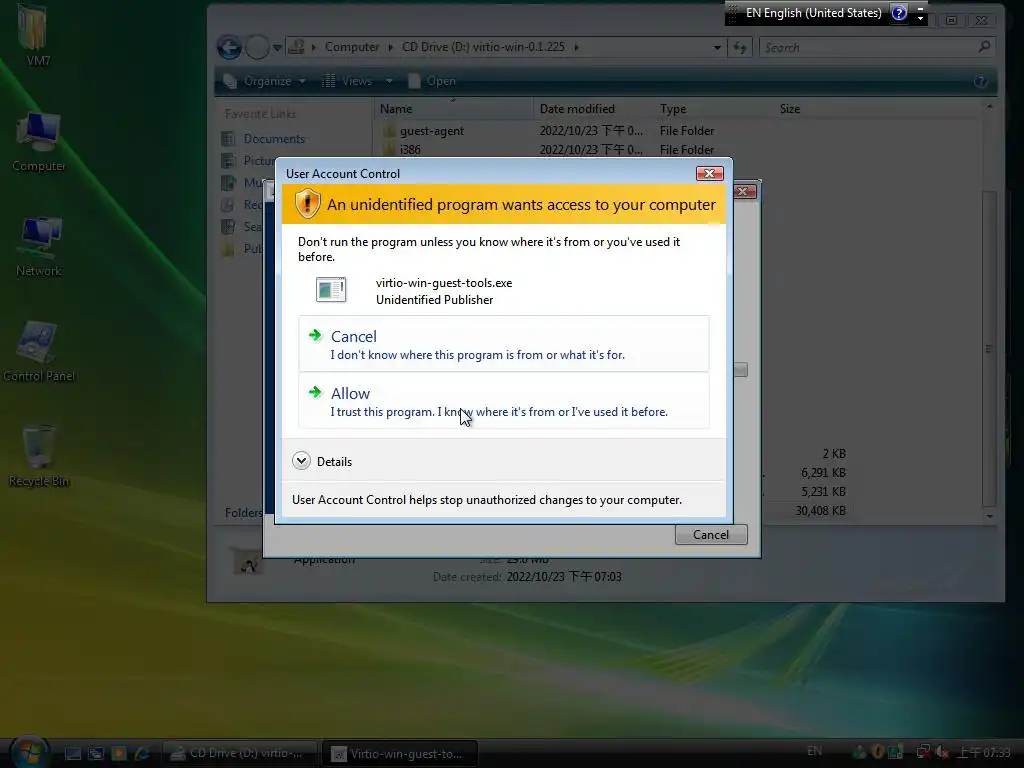Open the Views dropdown arrow

[x=389, y=81]
